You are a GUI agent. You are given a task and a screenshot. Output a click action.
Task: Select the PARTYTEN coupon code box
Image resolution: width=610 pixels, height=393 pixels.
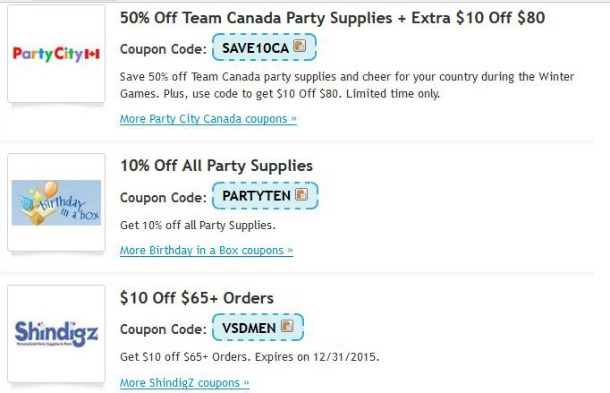pos(265,196)
